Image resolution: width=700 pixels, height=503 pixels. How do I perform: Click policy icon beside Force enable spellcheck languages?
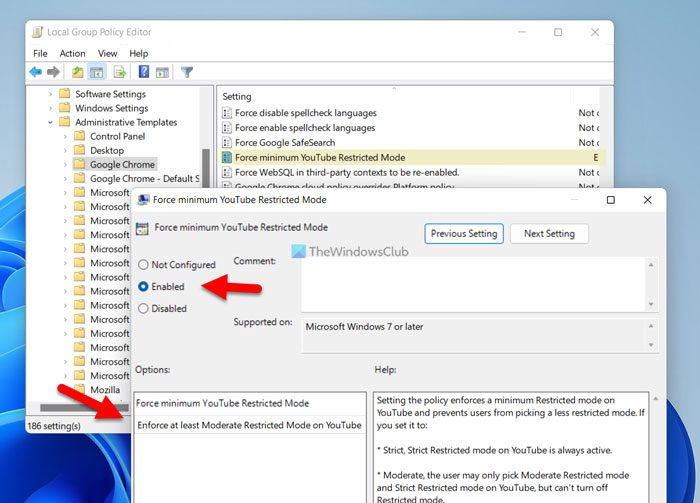(227, 128)
